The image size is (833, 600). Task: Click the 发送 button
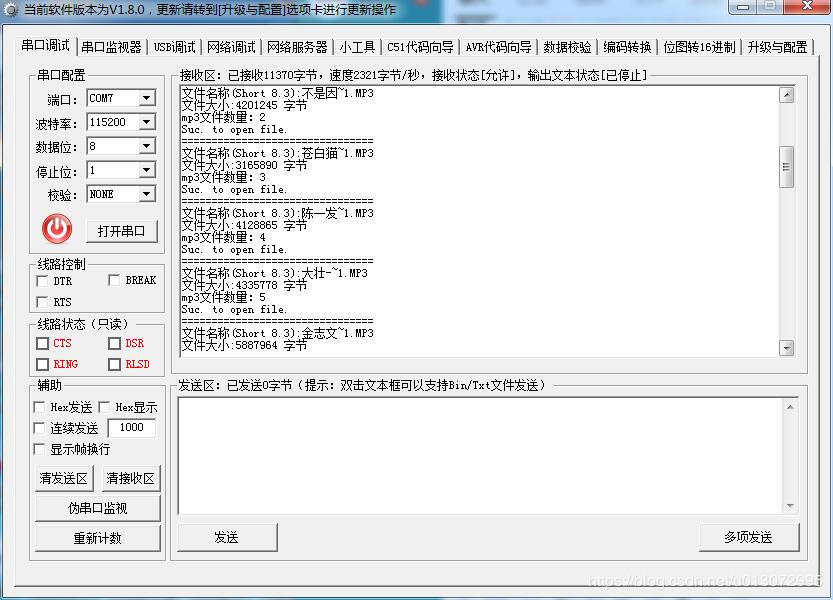pos(227,537)
